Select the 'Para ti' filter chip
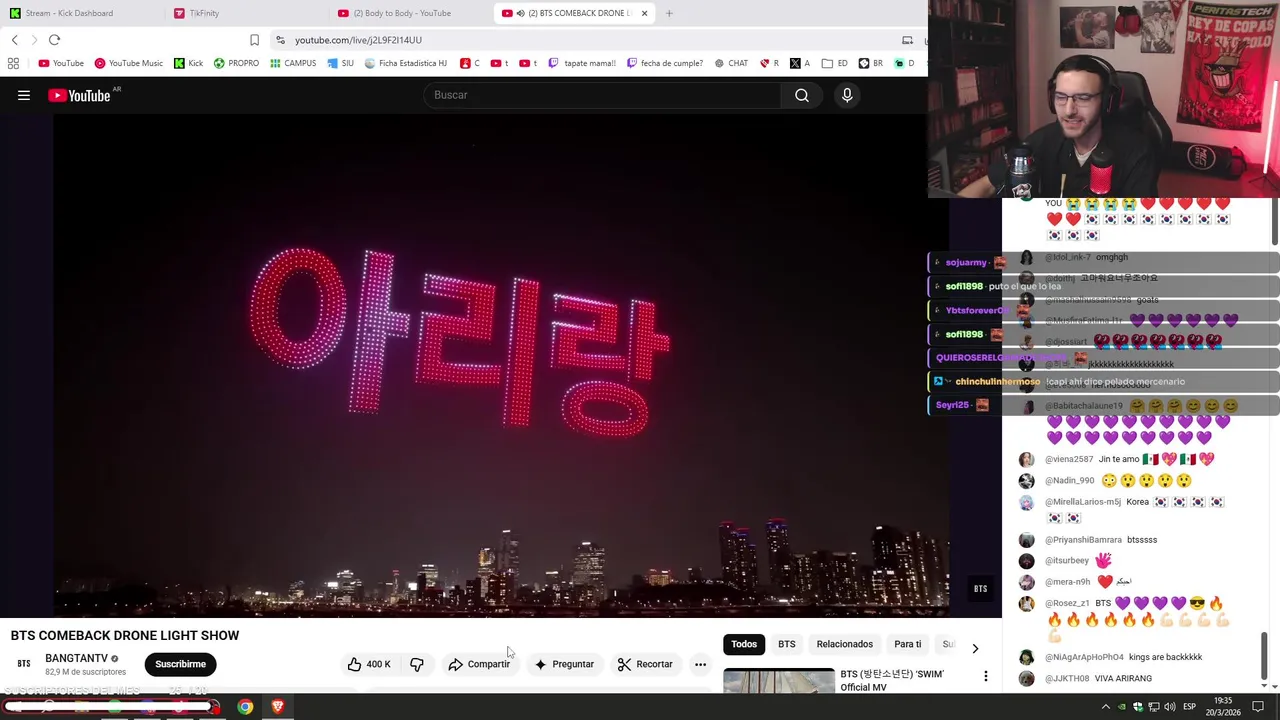The height and width of the screenshot is (720, 1280). pos(908,644)
